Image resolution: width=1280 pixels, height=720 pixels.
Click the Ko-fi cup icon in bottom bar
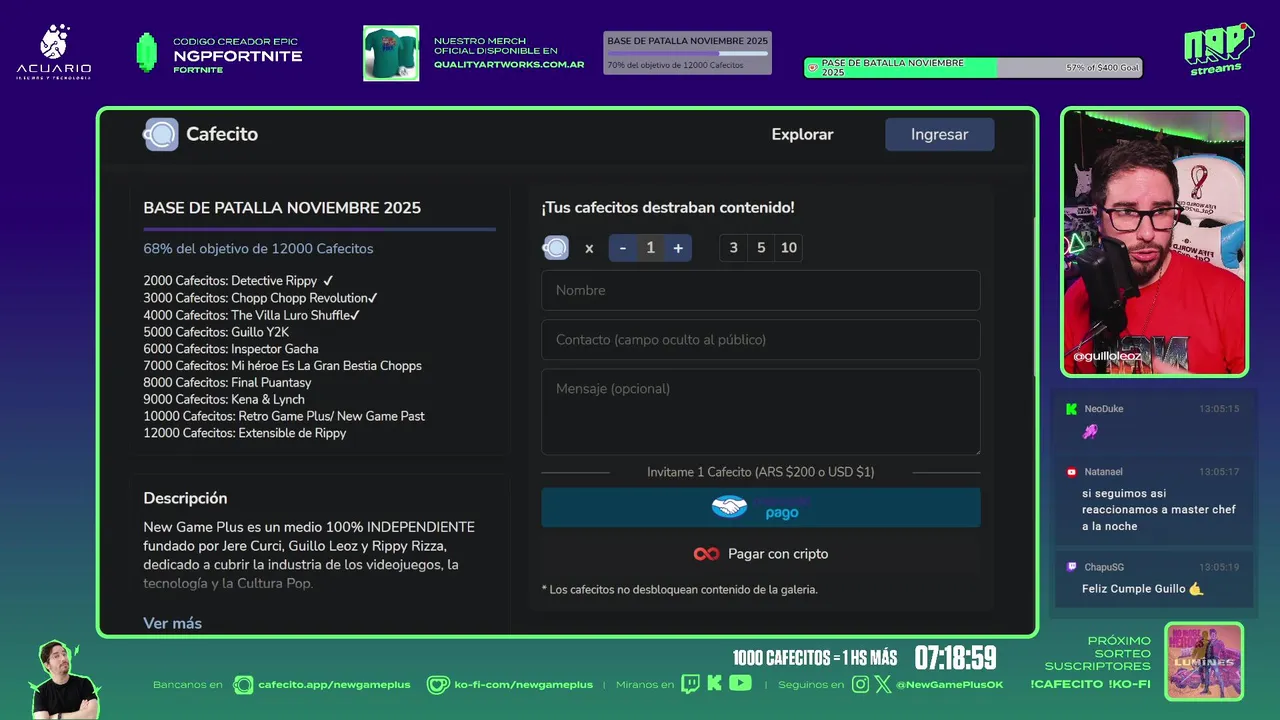[438, 685]
